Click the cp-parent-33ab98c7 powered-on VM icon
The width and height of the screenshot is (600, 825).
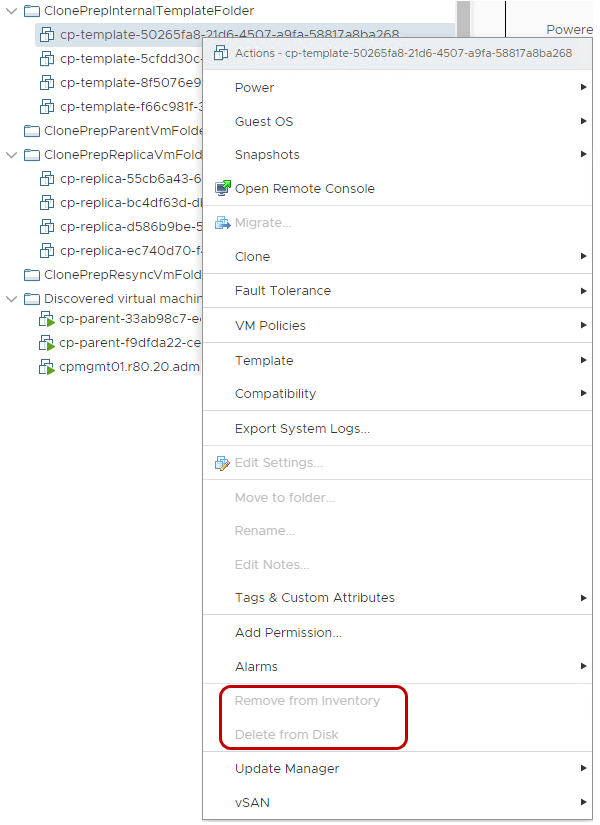pos(46,320)
